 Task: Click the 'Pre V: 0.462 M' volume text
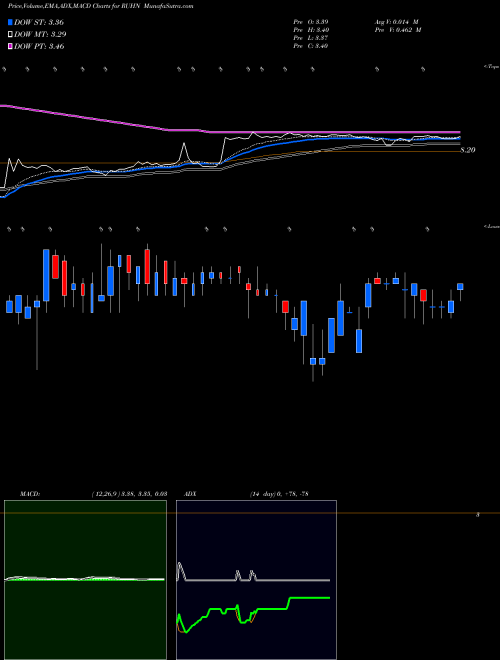pos(398,30)
